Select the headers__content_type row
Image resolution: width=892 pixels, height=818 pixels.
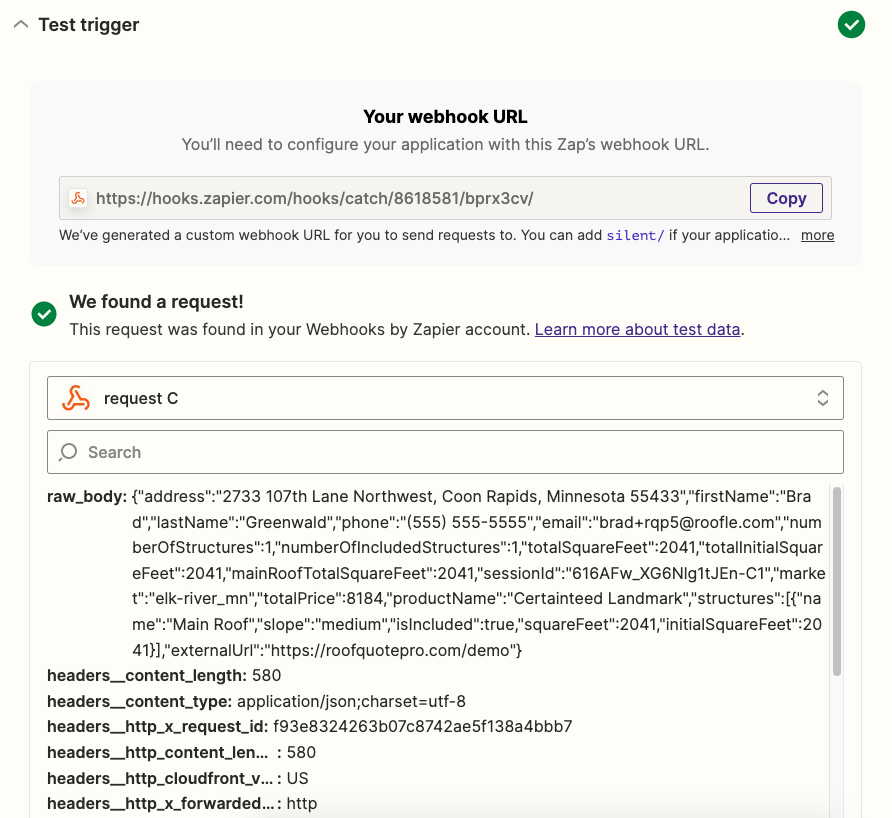click(x=256, y=701)
